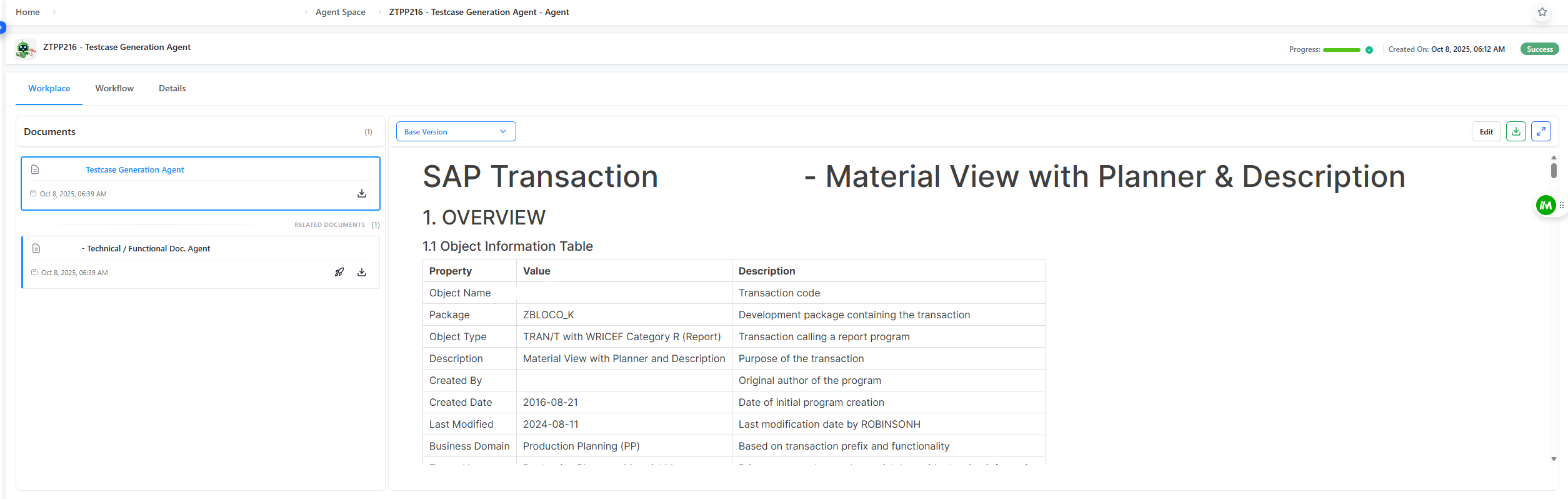This screenshot has width=1568, height=499.
Task: Download the Technical / Functional Doc. Agent file
Action: tap(361, 273)
